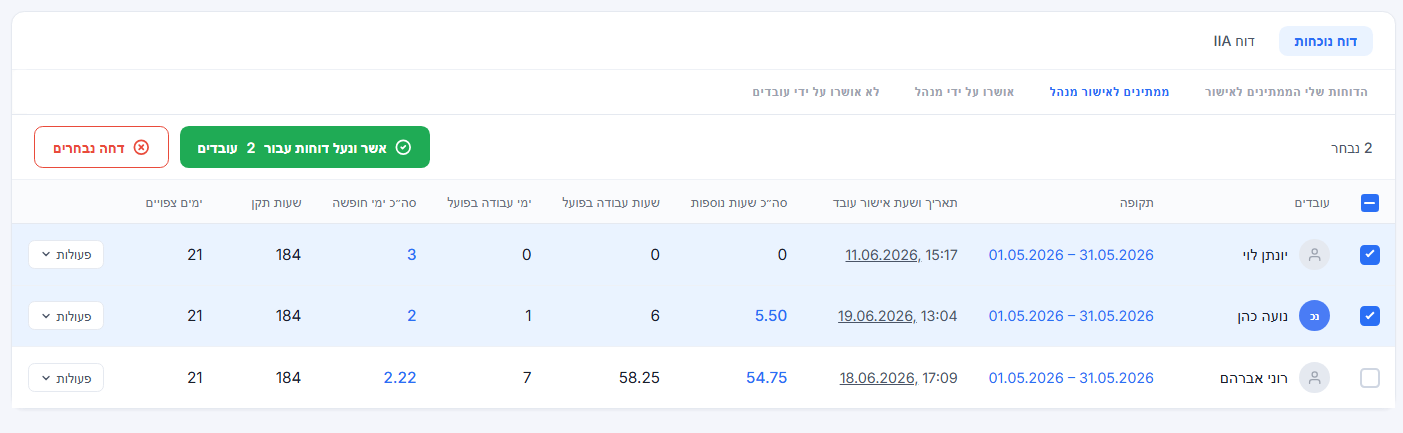Screen dimensions: 1403x433
Task: Open פעולות dropdown for רוני אברהם
Action: [66, 378]
